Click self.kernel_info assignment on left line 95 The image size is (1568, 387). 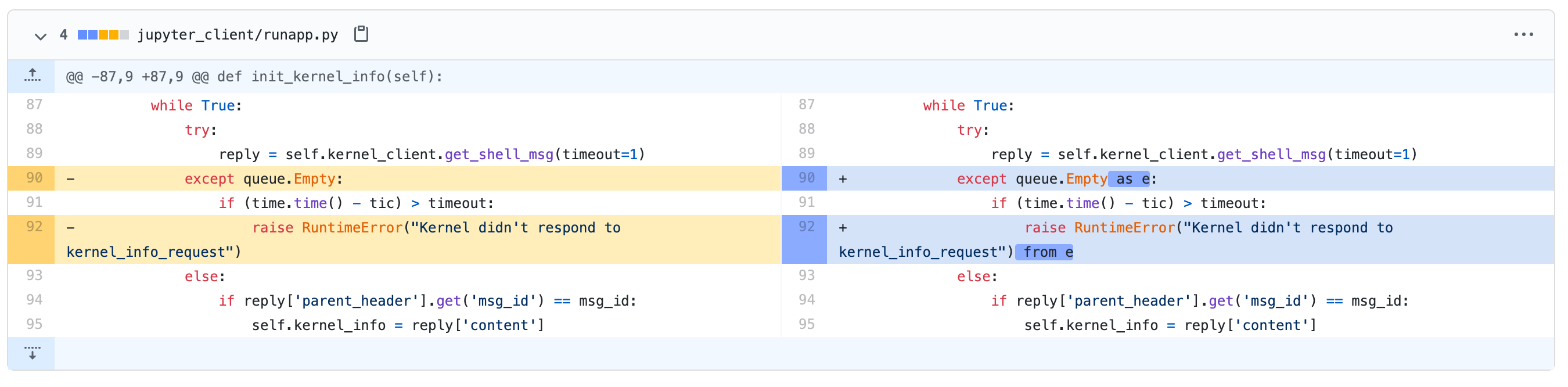click(398, 325)
